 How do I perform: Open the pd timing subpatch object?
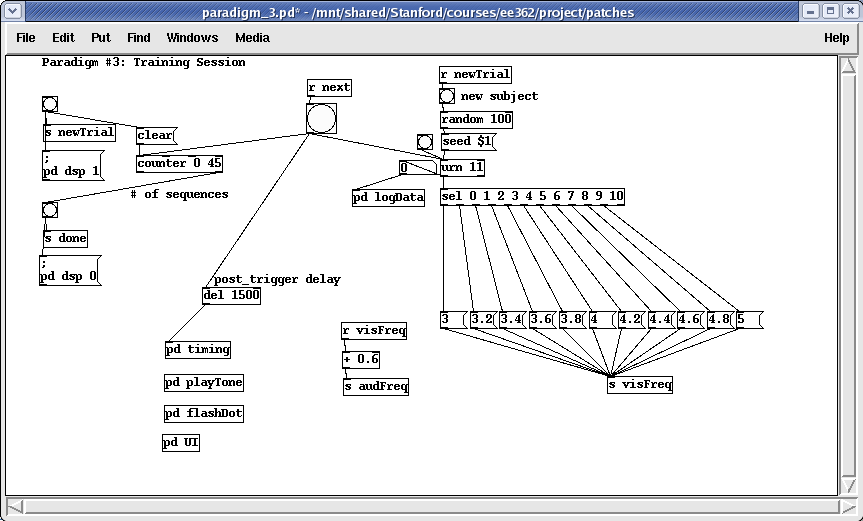pyautogui.click(x=198, y=350)
